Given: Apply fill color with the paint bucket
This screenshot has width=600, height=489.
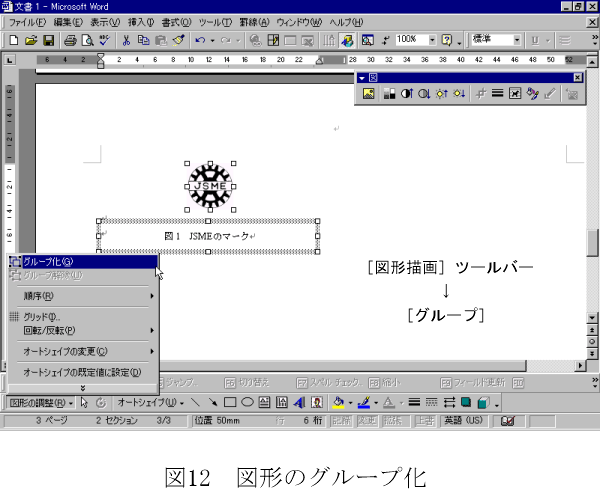Looking at the screenshot, I should [x=338, y=403].
